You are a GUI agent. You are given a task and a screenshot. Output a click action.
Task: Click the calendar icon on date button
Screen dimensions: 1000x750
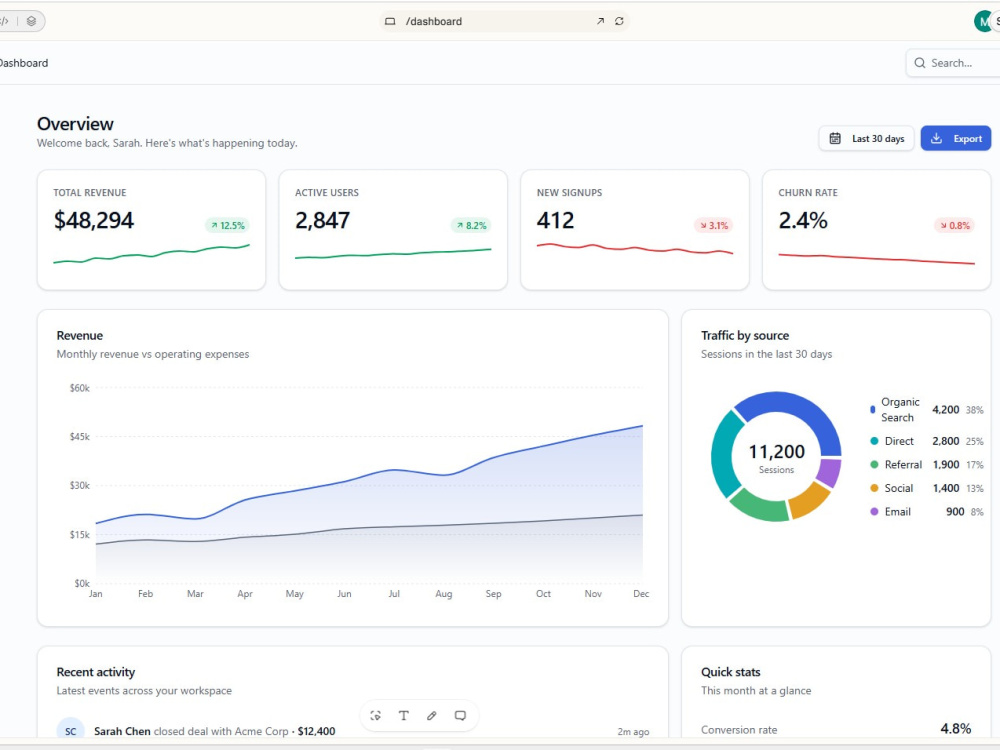835,138
